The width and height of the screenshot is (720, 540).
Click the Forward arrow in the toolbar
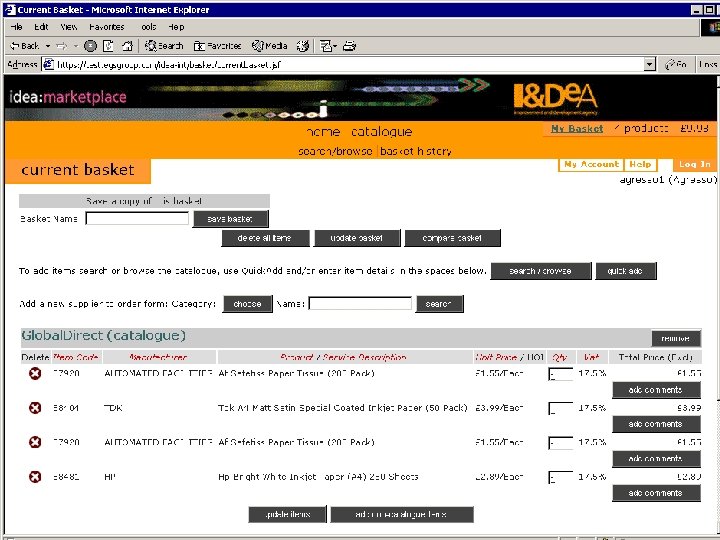62,46
